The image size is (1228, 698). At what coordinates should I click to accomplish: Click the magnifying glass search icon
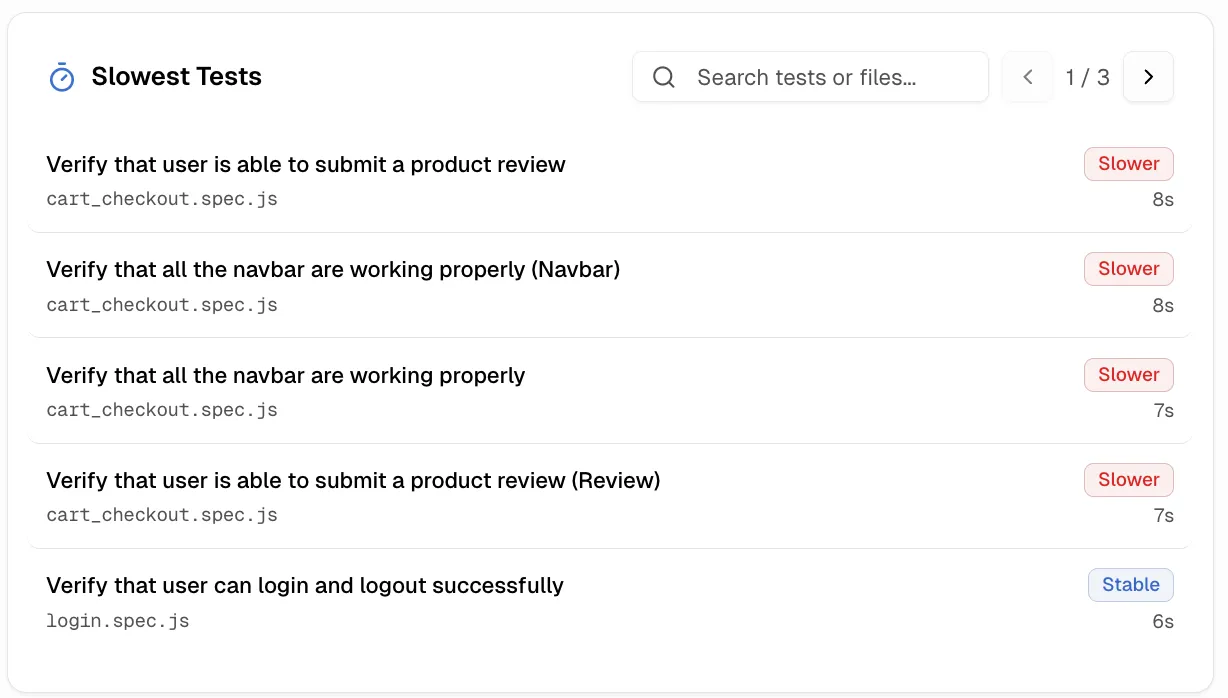[664, 77]
